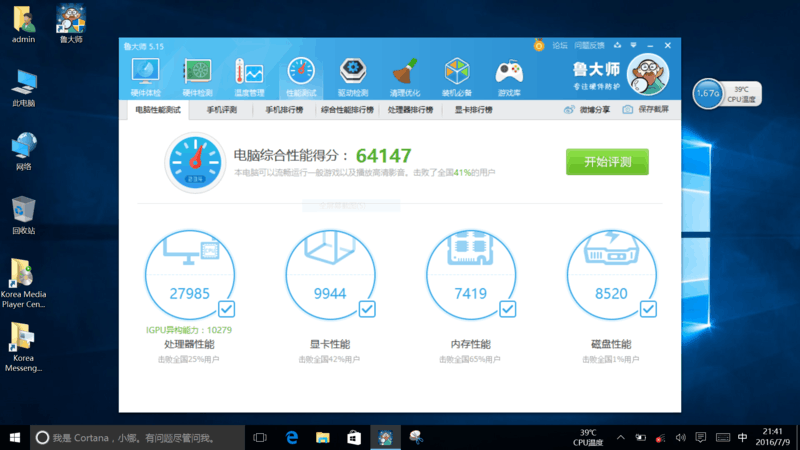Click the speedometer gauge icon beside score
This screenshot has width=800, height=450.
195,162
